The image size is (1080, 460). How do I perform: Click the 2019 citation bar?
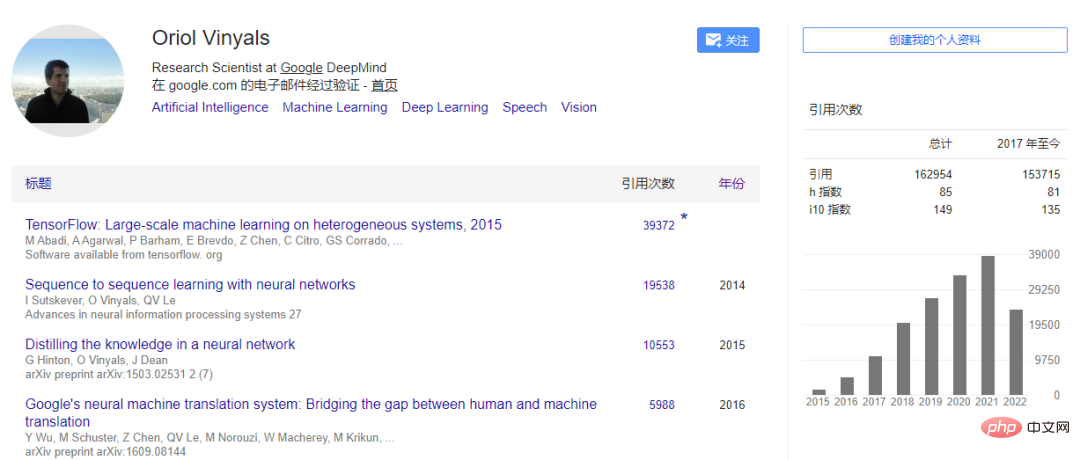point(931,346)
